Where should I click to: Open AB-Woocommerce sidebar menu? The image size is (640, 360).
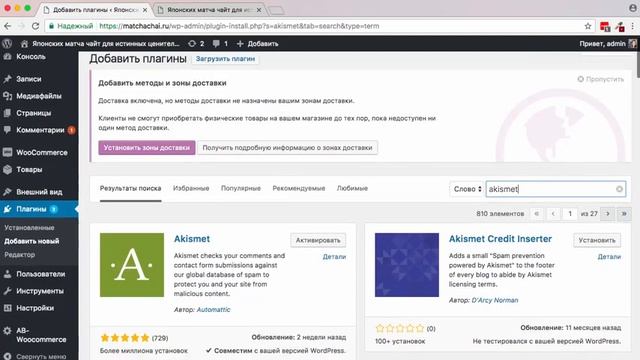click(x=41, y=335)
